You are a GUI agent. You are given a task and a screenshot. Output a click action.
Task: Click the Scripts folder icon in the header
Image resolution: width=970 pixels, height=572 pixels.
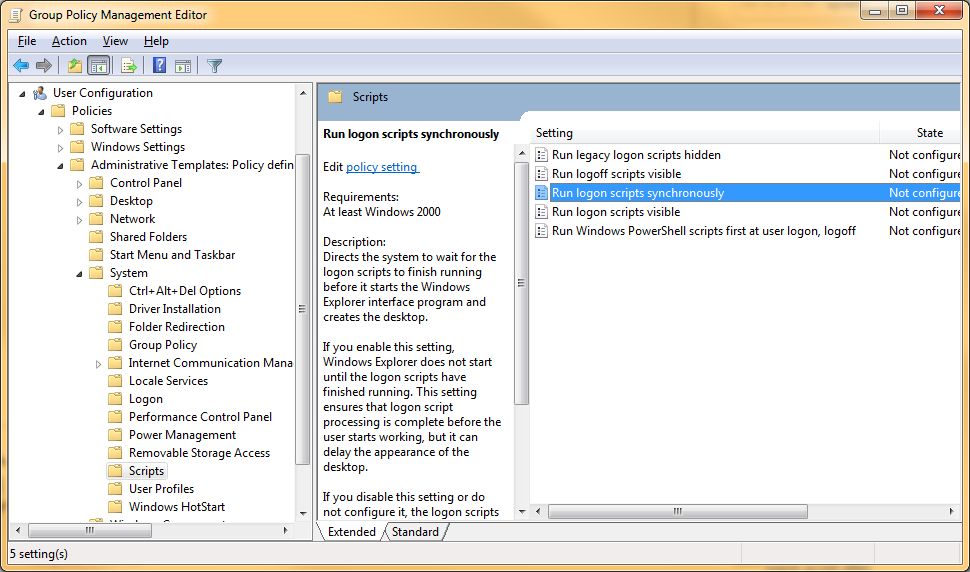point(335,96)
